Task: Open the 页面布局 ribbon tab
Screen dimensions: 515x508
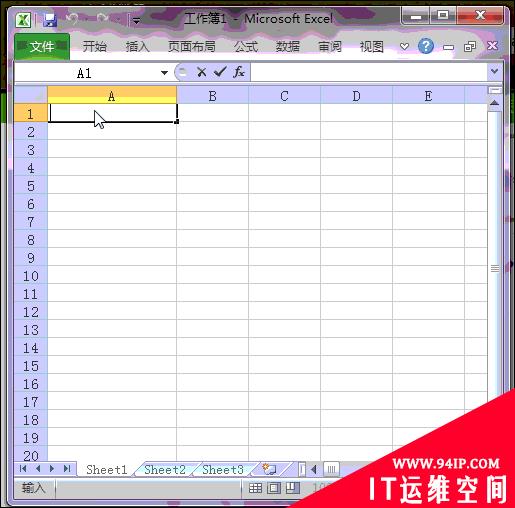Action: point(192,46)
